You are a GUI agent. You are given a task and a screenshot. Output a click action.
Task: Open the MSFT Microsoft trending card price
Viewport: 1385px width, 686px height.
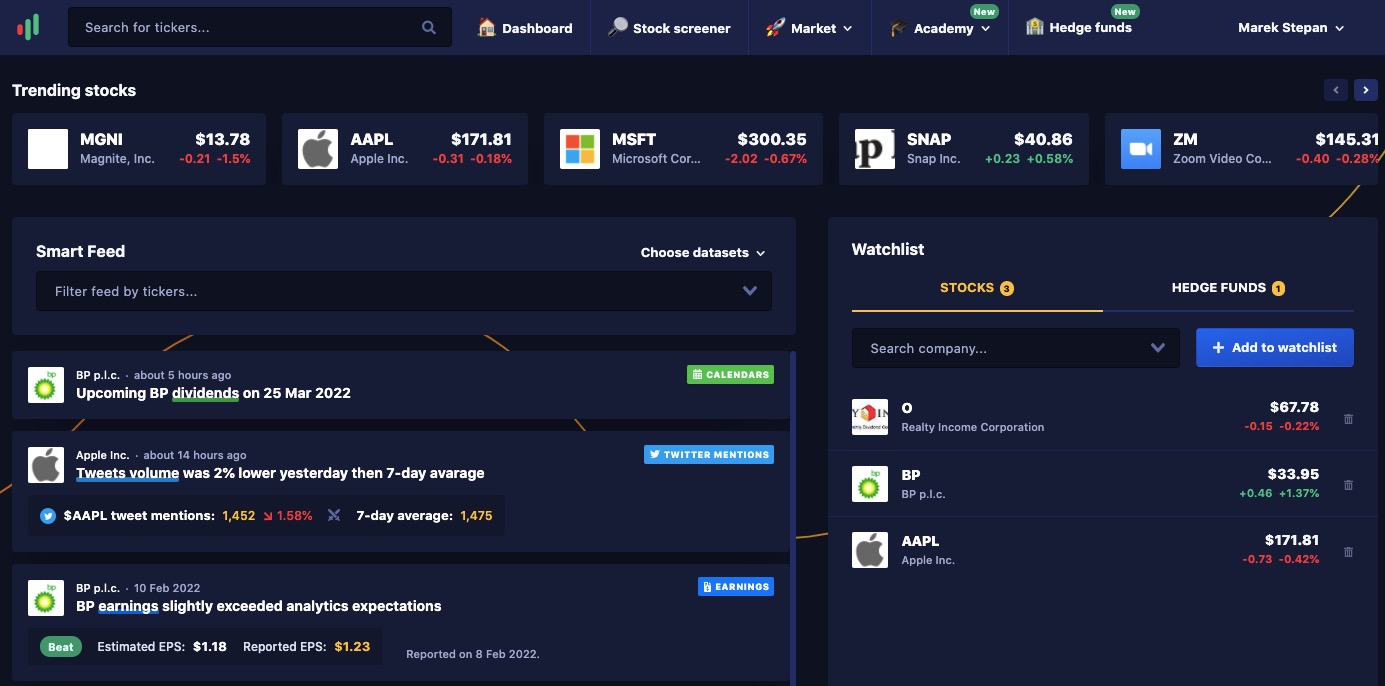[x=772, y=139]
